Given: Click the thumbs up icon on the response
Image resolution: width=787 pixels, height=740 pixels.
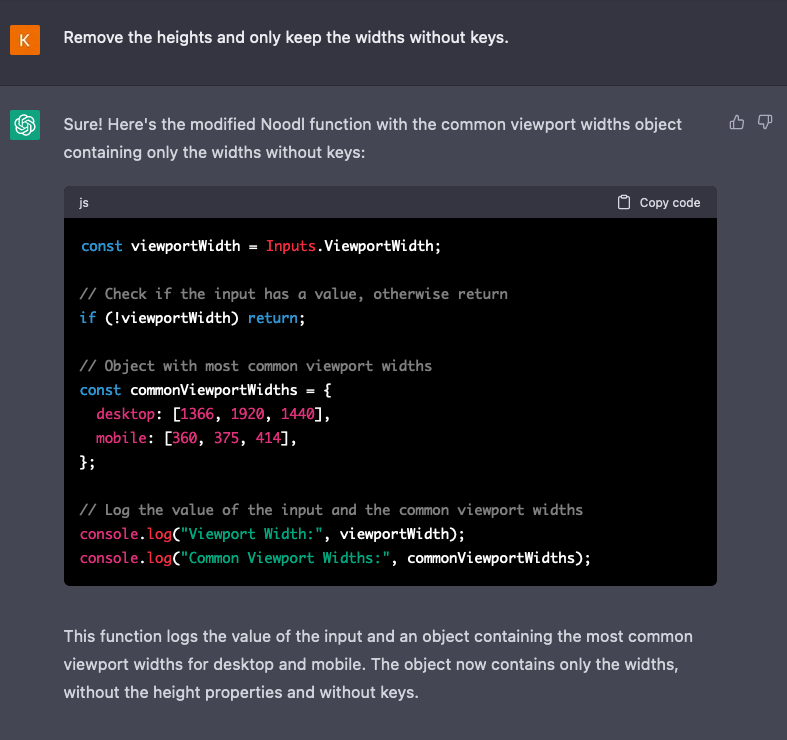Looking at the screenshot, I should click(x=737, y=122).
